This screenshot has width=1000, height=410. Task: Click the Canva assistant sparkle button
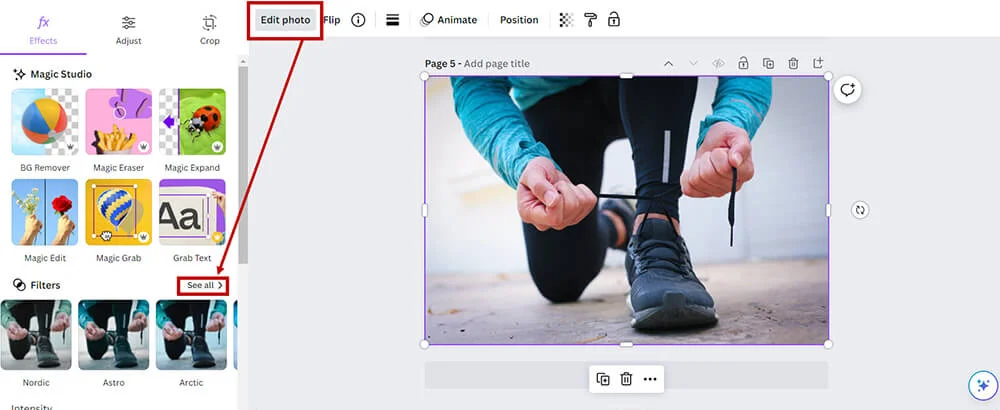click(979, 385)
